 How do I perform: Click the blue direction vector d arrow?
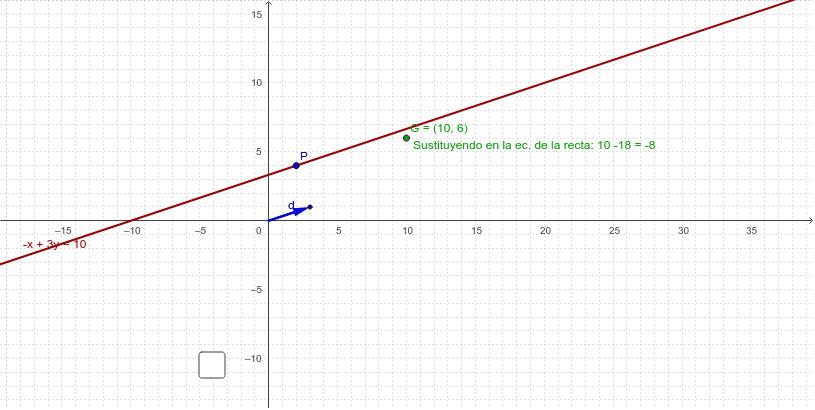288,214
